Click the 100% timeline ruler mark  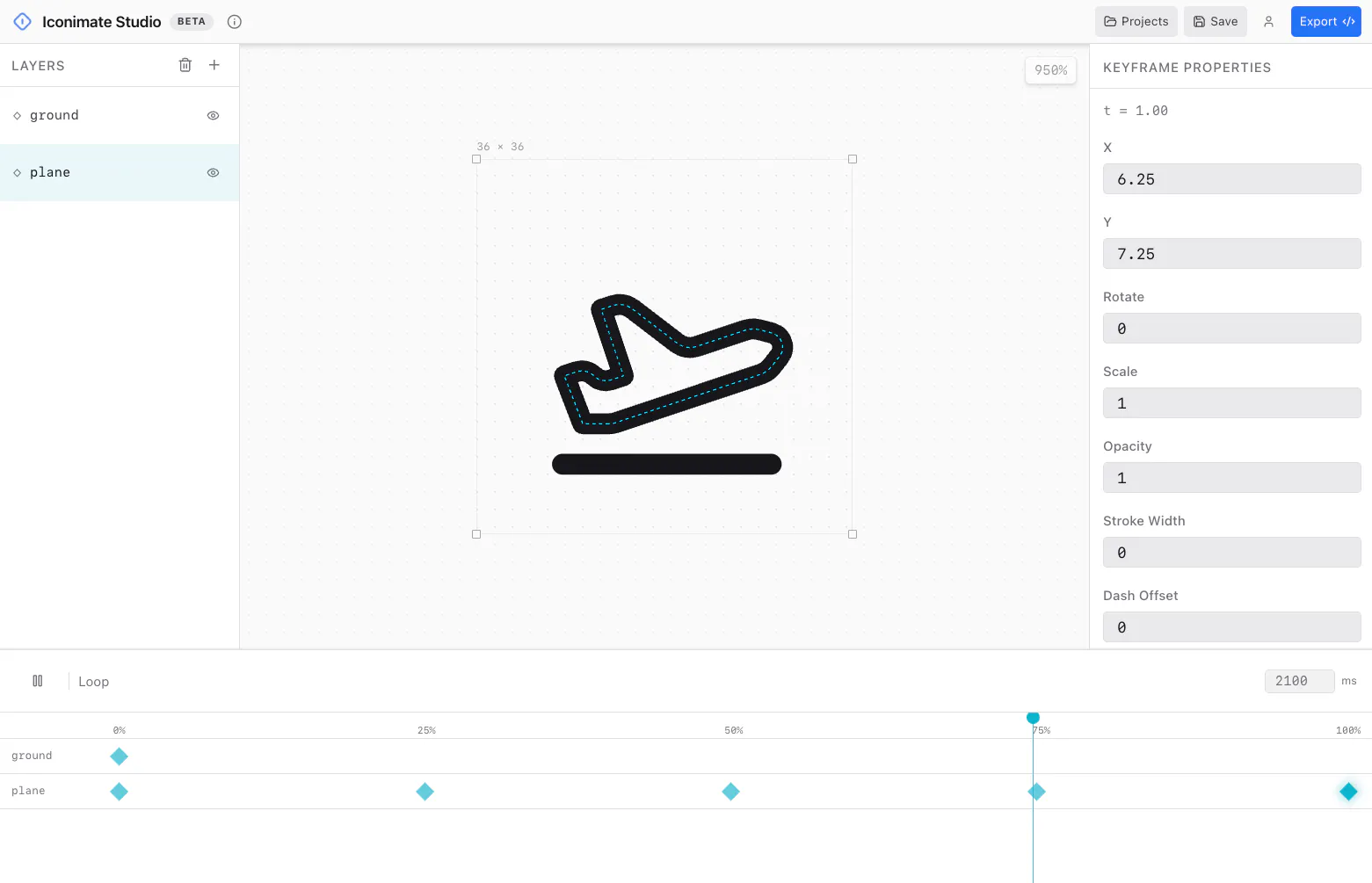(1348, 730)
